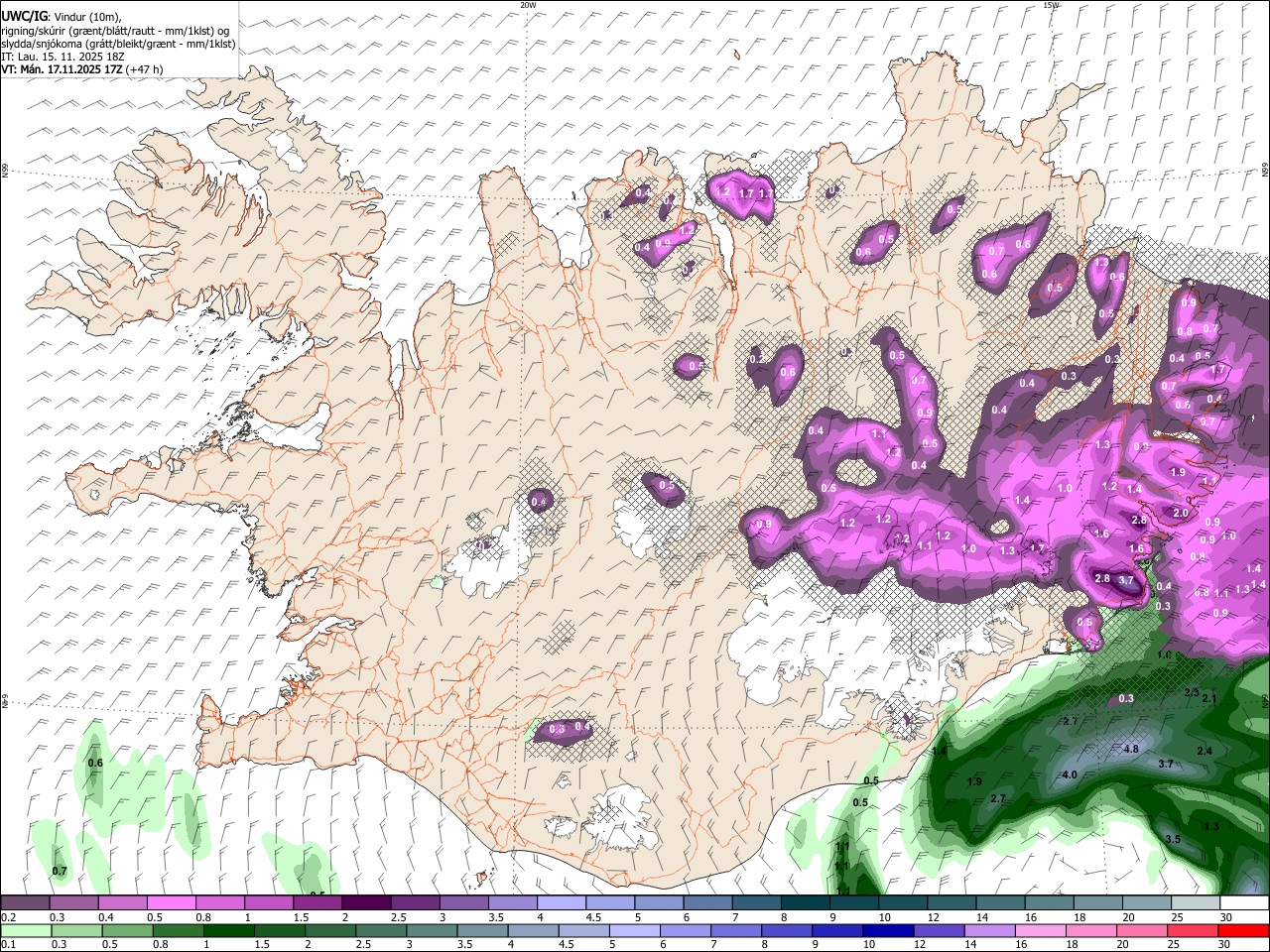The width and height of the screenshot is (1270, 952).
Task: Select the bright pink 0.5 swatch in snow legend
Action: click(171, 903)
